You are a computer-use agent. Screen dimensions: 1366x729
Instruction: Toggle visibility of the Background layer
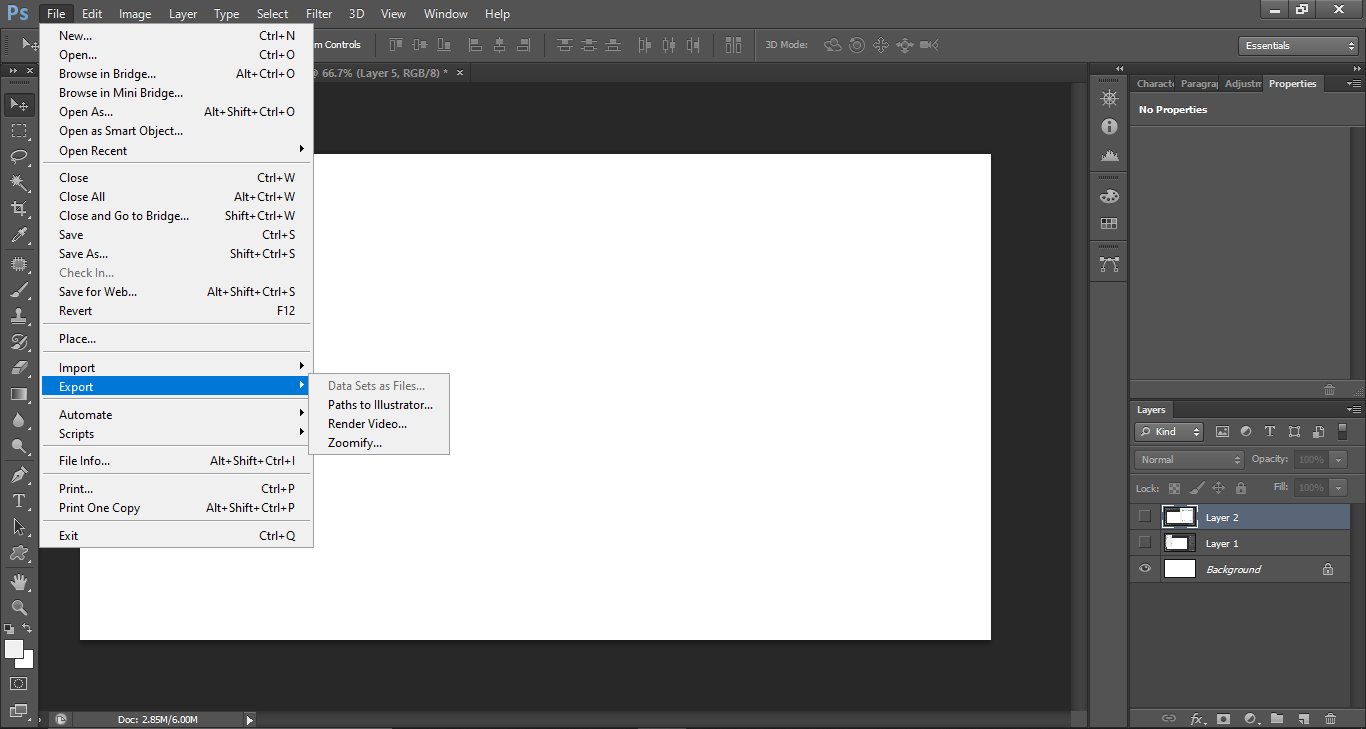[x=1144, y=568]
